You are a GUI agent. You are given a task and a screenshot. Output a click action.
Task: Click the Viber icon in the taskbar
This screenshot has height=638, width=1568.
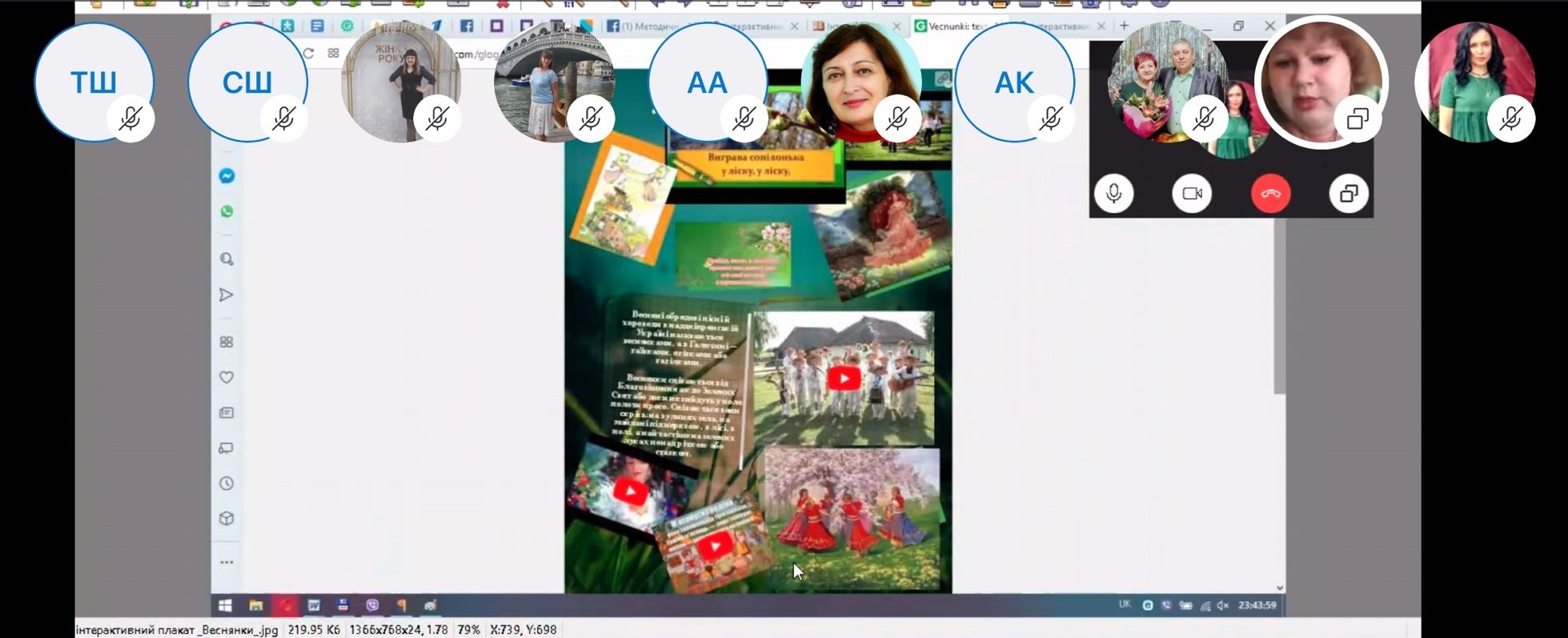pyautogui.click(x=372, y=606)
